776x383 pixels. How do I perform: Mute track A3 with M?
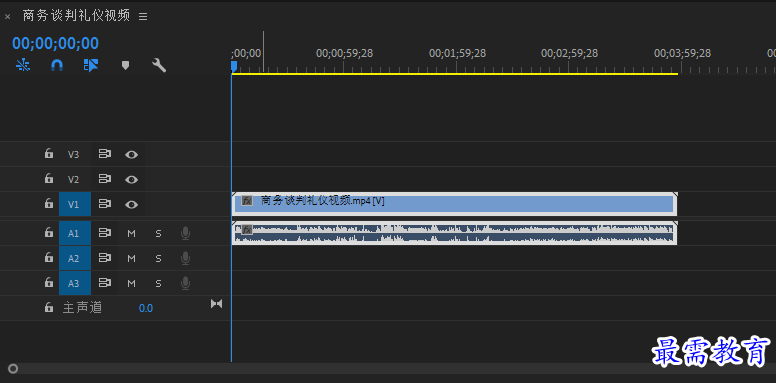coord(131,284)
